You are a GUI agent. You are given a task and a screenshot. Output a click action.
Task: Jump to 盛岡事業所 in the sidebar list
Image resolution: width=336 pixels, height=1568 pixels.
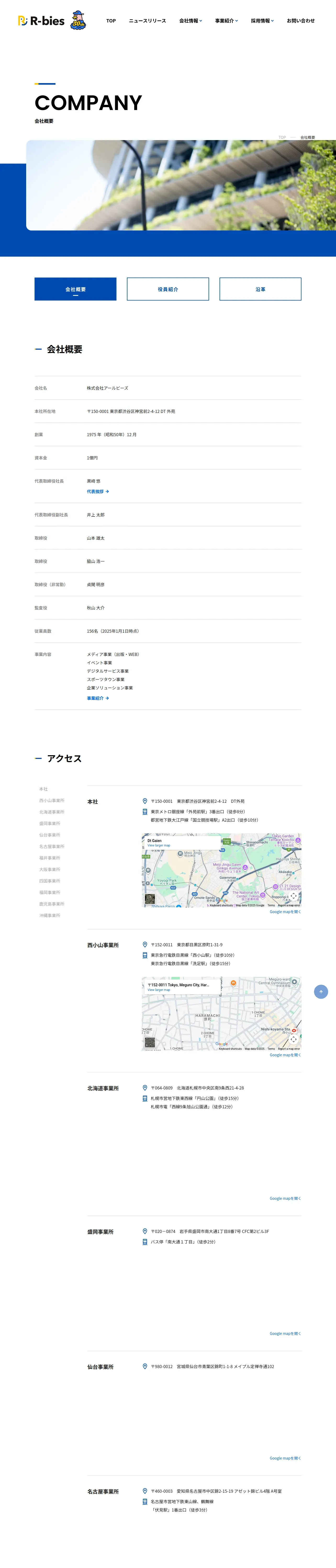(49, 823)
